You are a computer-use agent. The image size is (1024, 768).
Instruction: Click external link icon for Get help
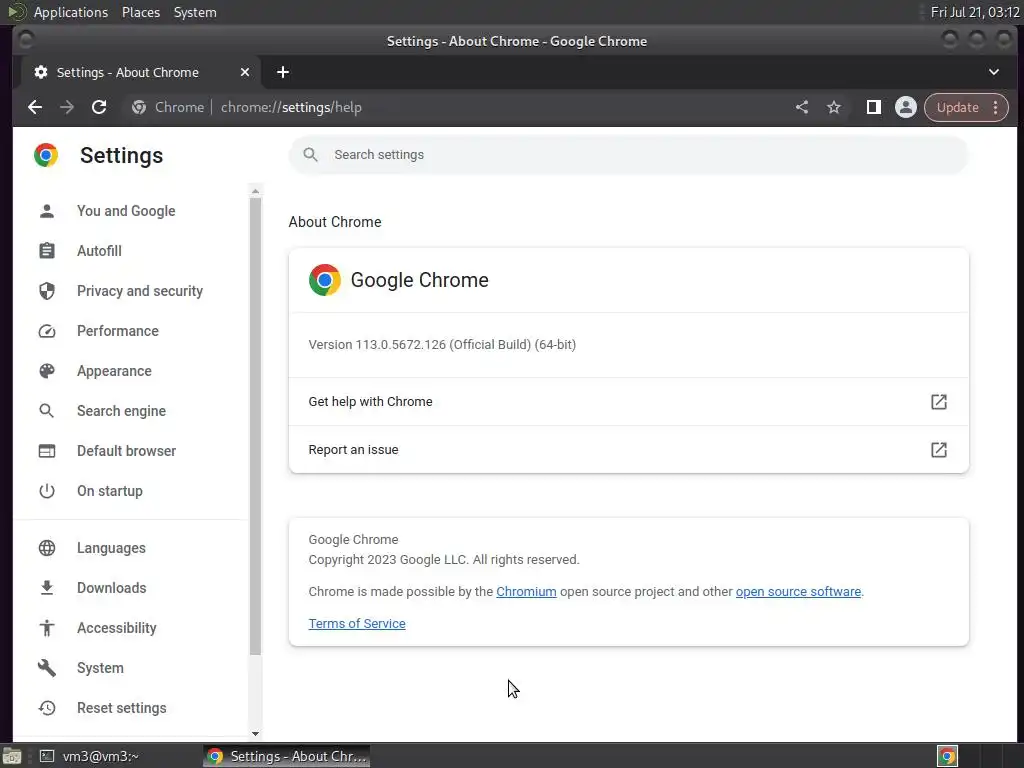(x=938, y=402)
